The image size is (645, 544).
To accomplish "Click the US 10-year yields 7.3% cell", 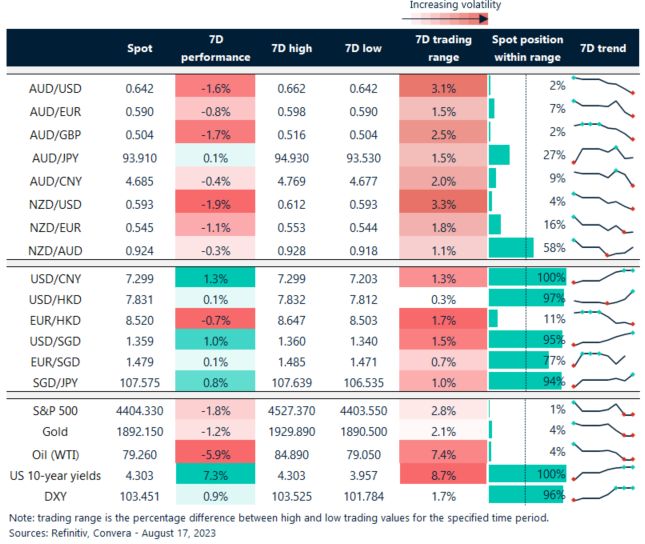I will pos(215,473).
